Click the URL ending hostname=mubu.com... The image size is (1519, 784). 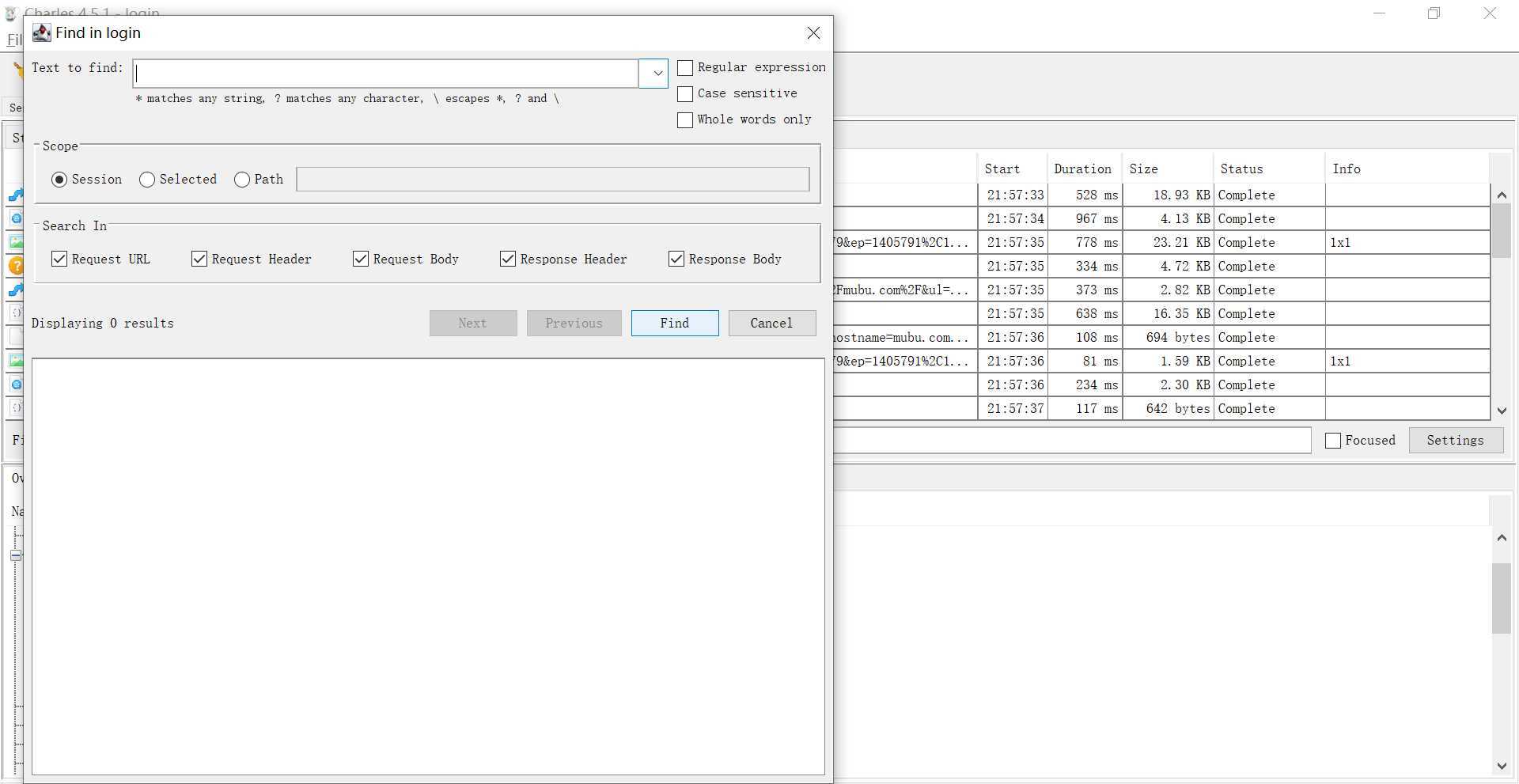click(x=901, y=337)
